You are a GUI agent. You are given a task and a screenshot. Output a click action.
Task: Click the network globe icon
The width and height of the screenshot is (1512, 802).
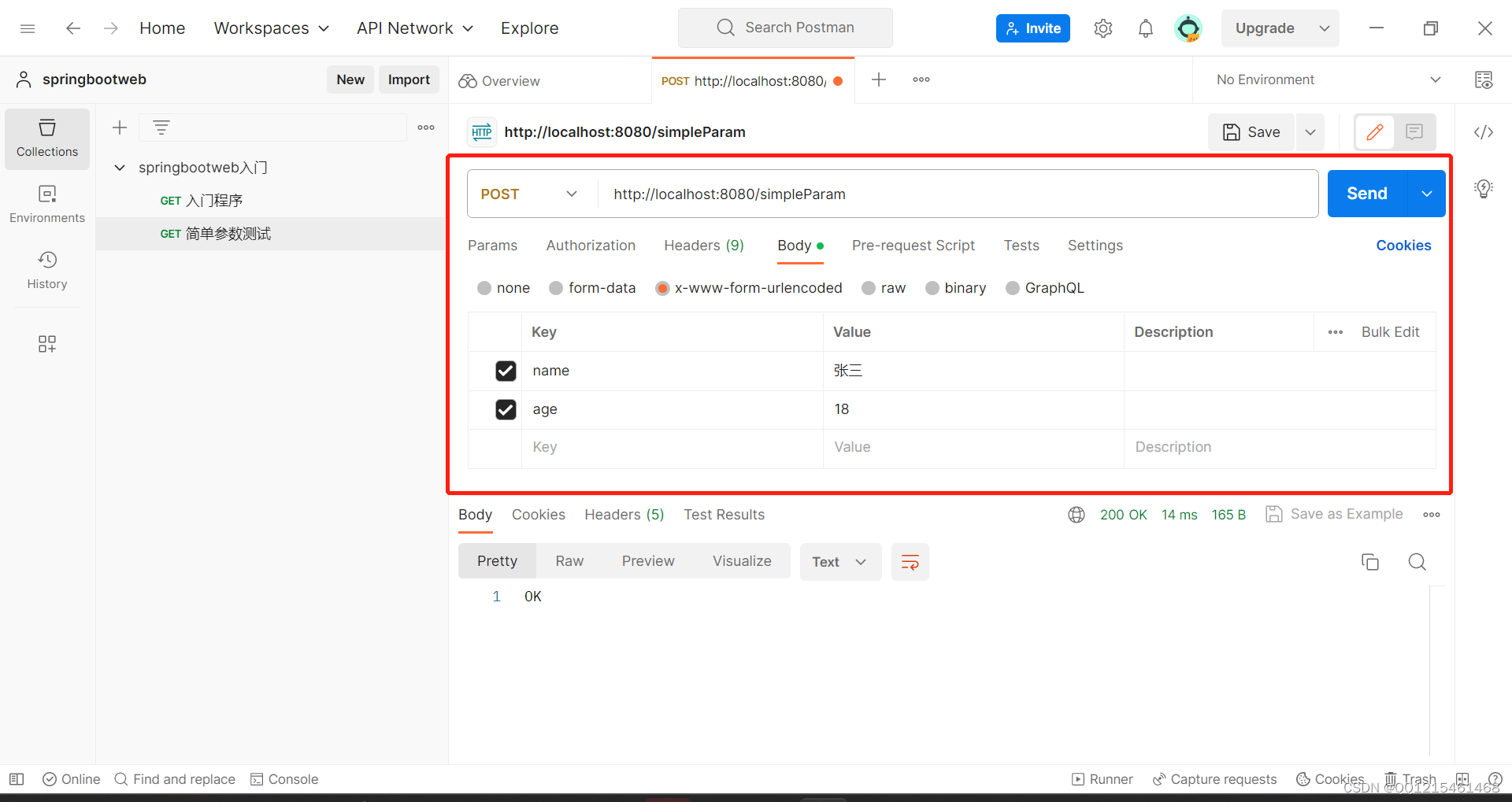coord(1077,515)
